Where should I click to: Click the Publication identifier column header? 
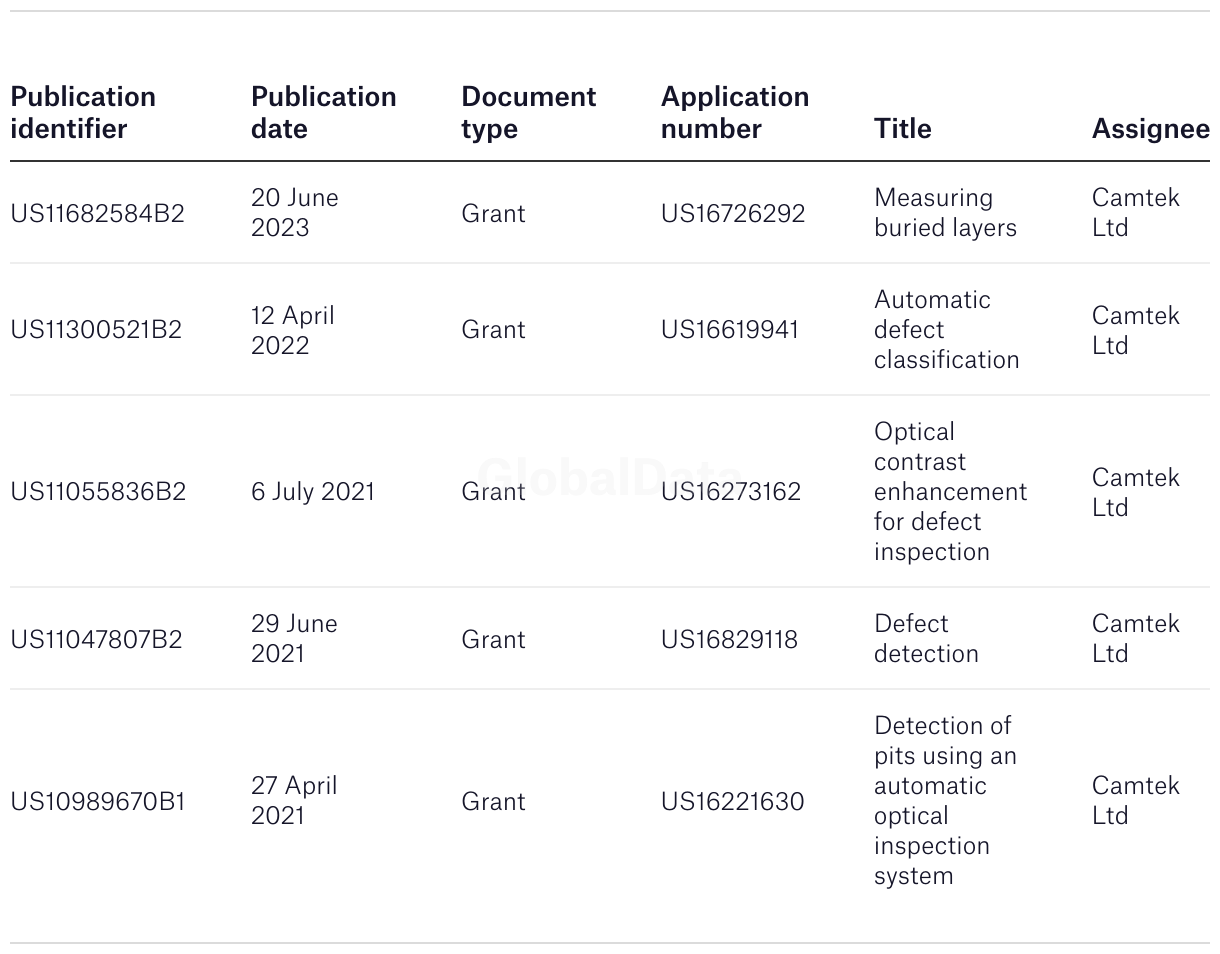click(83, 113)
